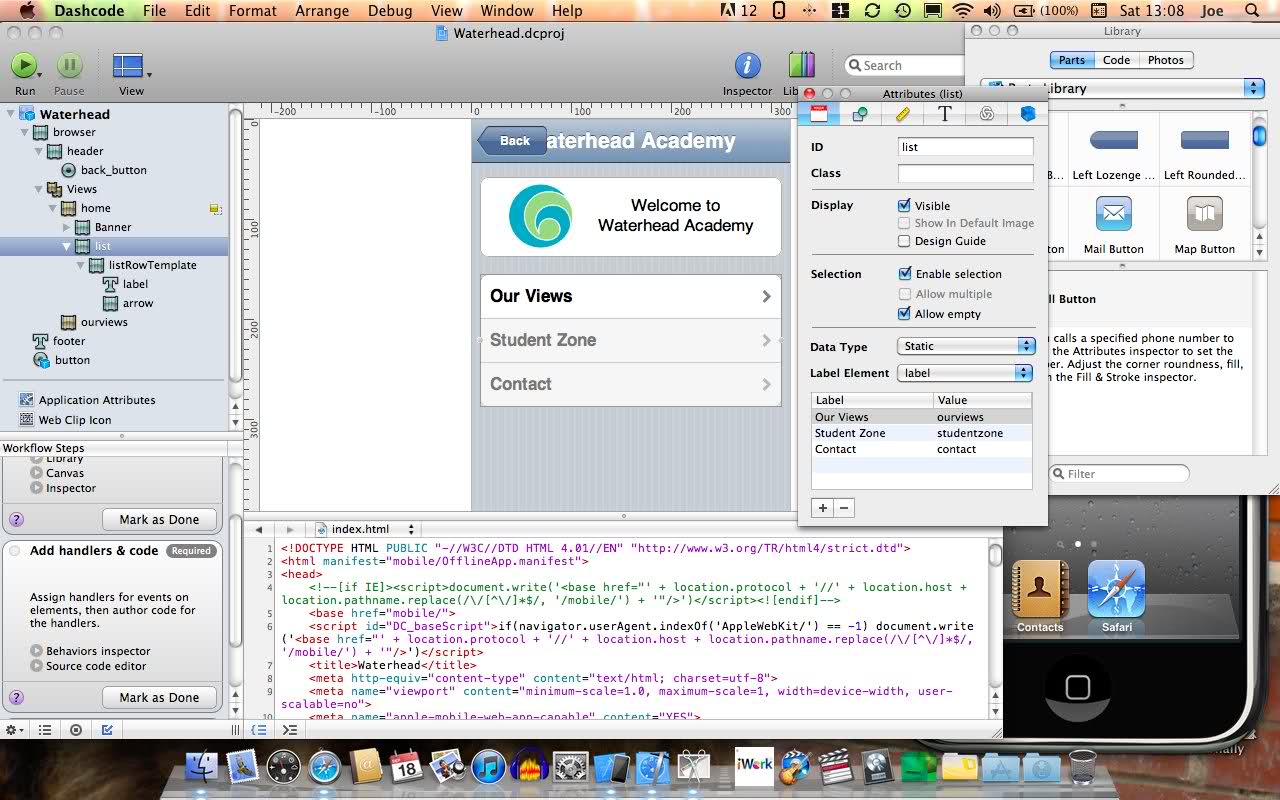The image size is (1280, 800).
Task: Run the Waterhead project
Action: point(24,66)
